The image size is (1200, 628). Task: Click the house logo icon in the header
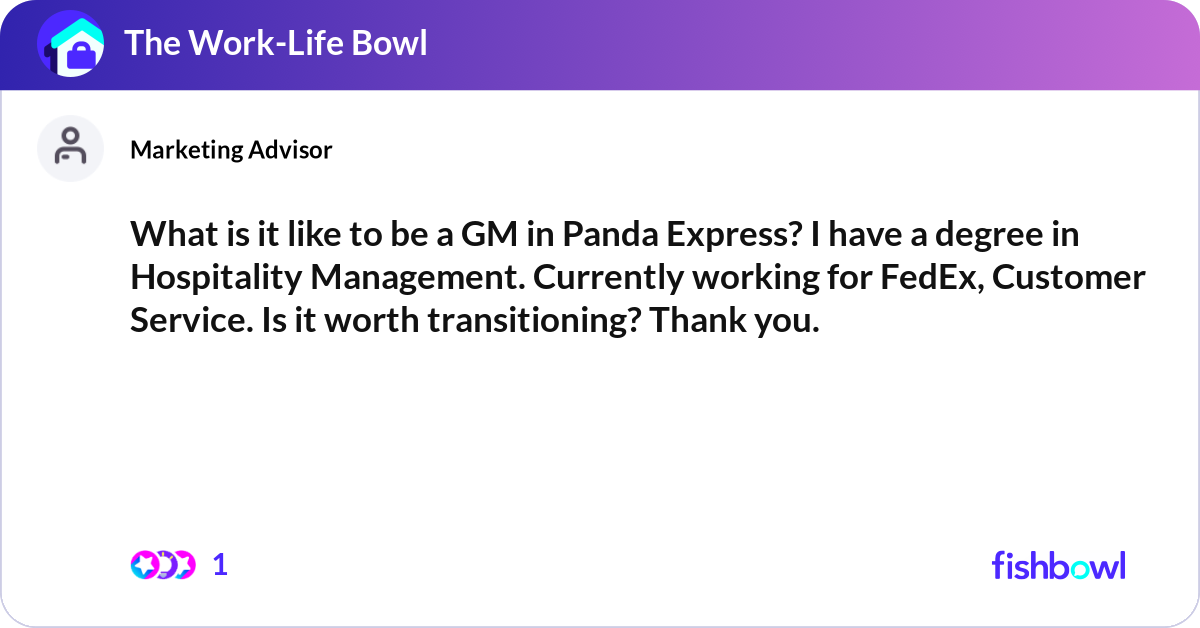pos(71,43)
